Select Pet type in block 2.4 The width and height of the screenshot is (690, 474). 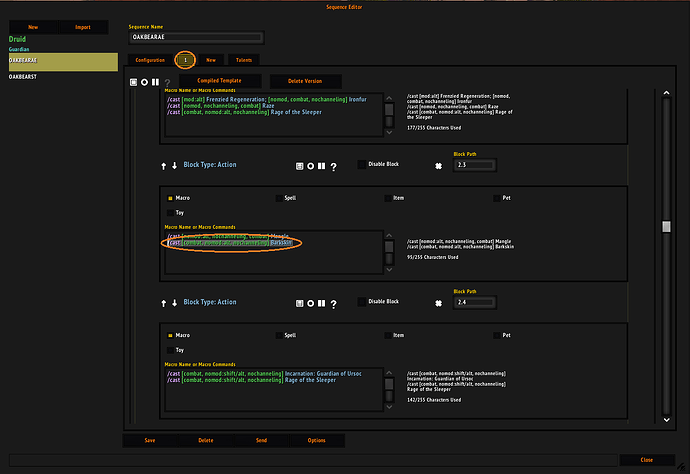coord(497,335)
